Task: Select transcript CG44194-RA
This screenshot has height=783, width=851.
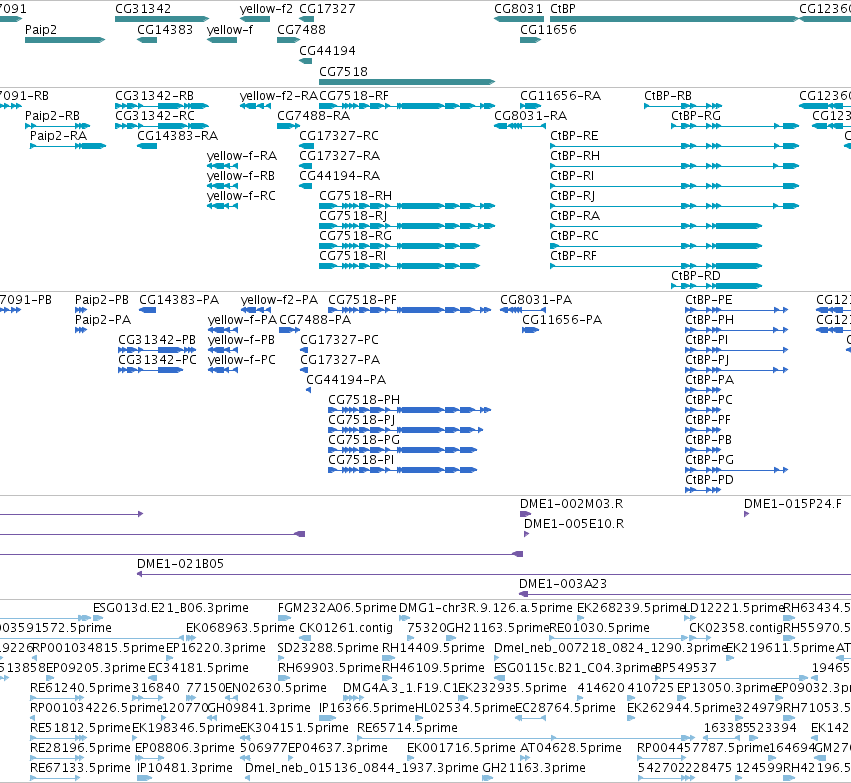Action: point(306,186)
